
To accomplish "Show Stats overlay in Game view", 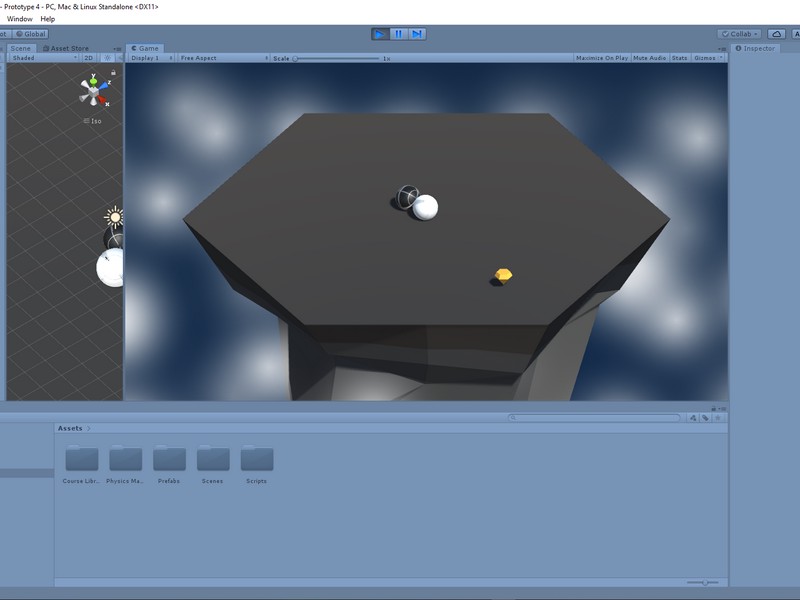I will (x=680, y=58).
